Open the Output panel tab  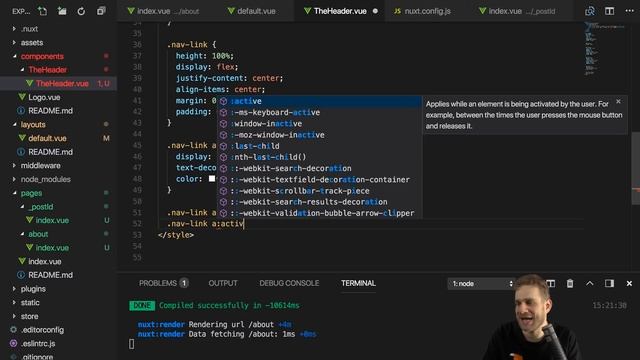click(x=223, y=283)
